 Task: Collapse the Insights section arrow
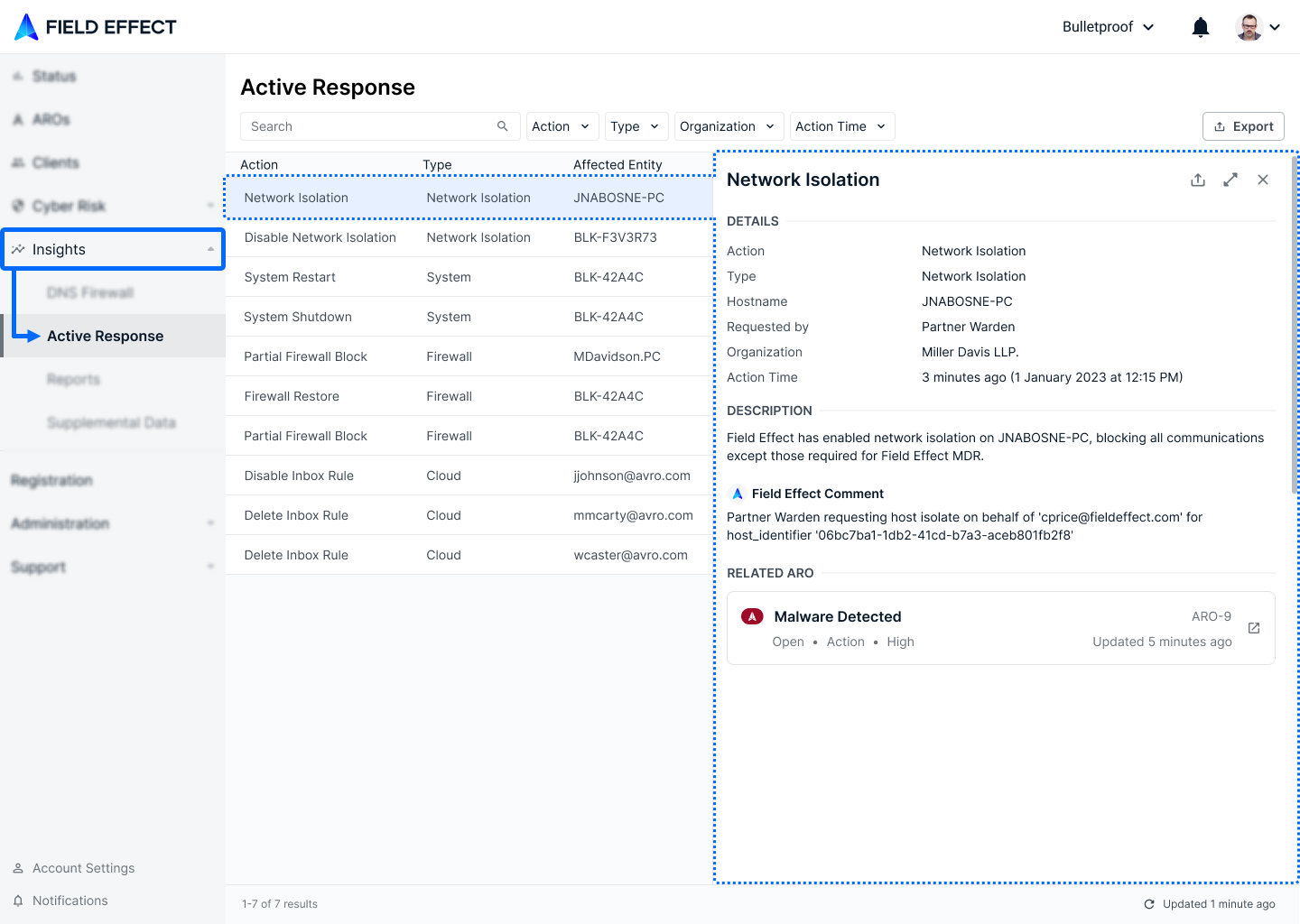[x=210, y=249]
